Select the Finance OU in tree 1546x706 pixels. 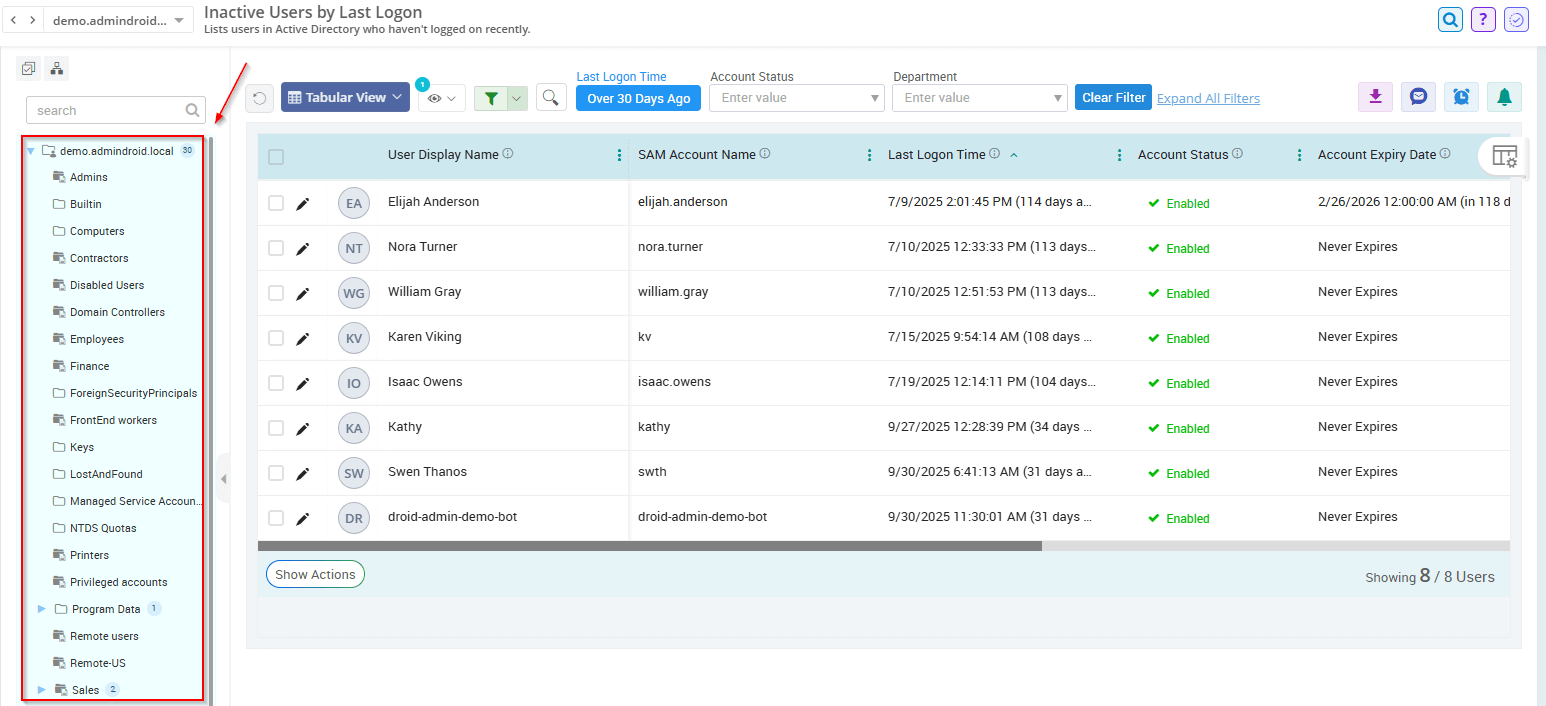tap(89, 366)
